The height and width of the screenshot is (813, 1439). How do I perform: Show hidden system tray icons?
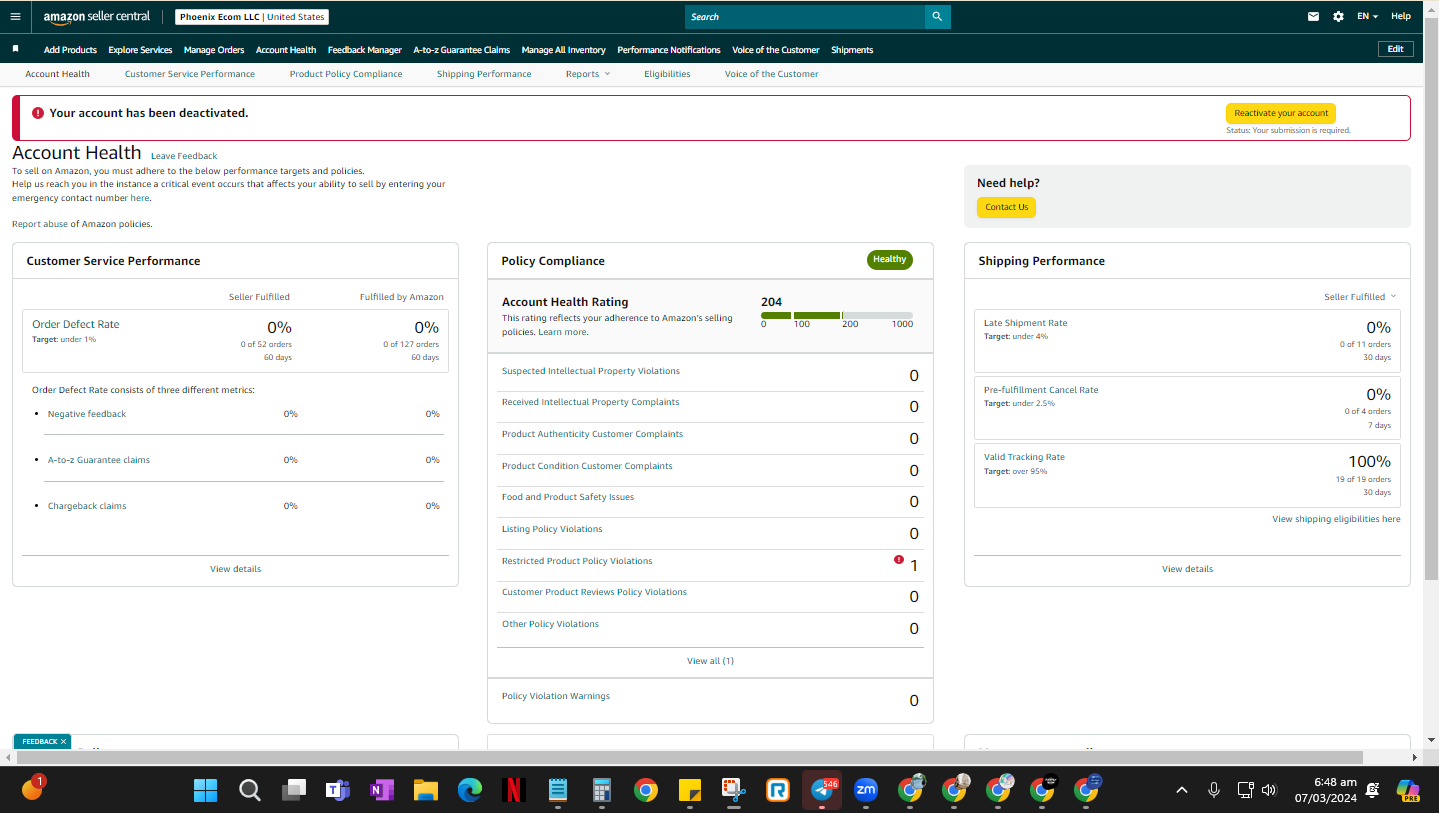coord(1182,790)
